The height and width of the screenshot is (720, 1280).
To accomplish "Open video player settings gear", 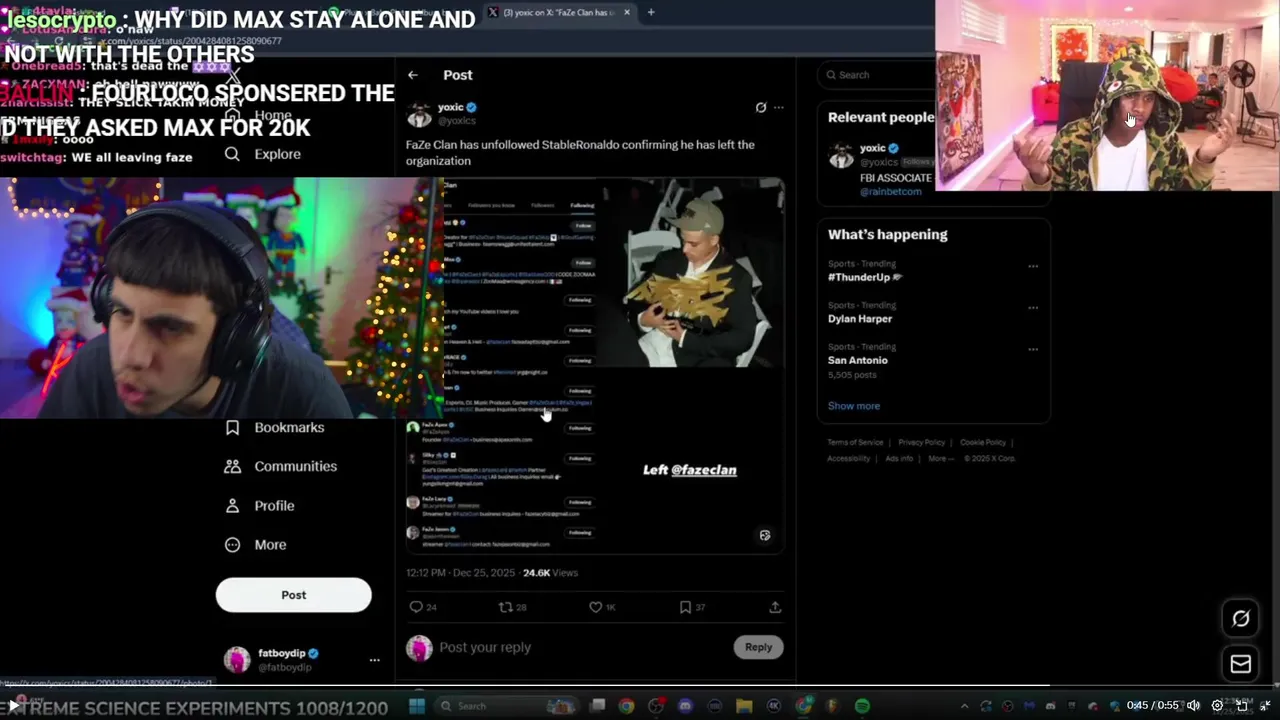I will point(1217,705).
